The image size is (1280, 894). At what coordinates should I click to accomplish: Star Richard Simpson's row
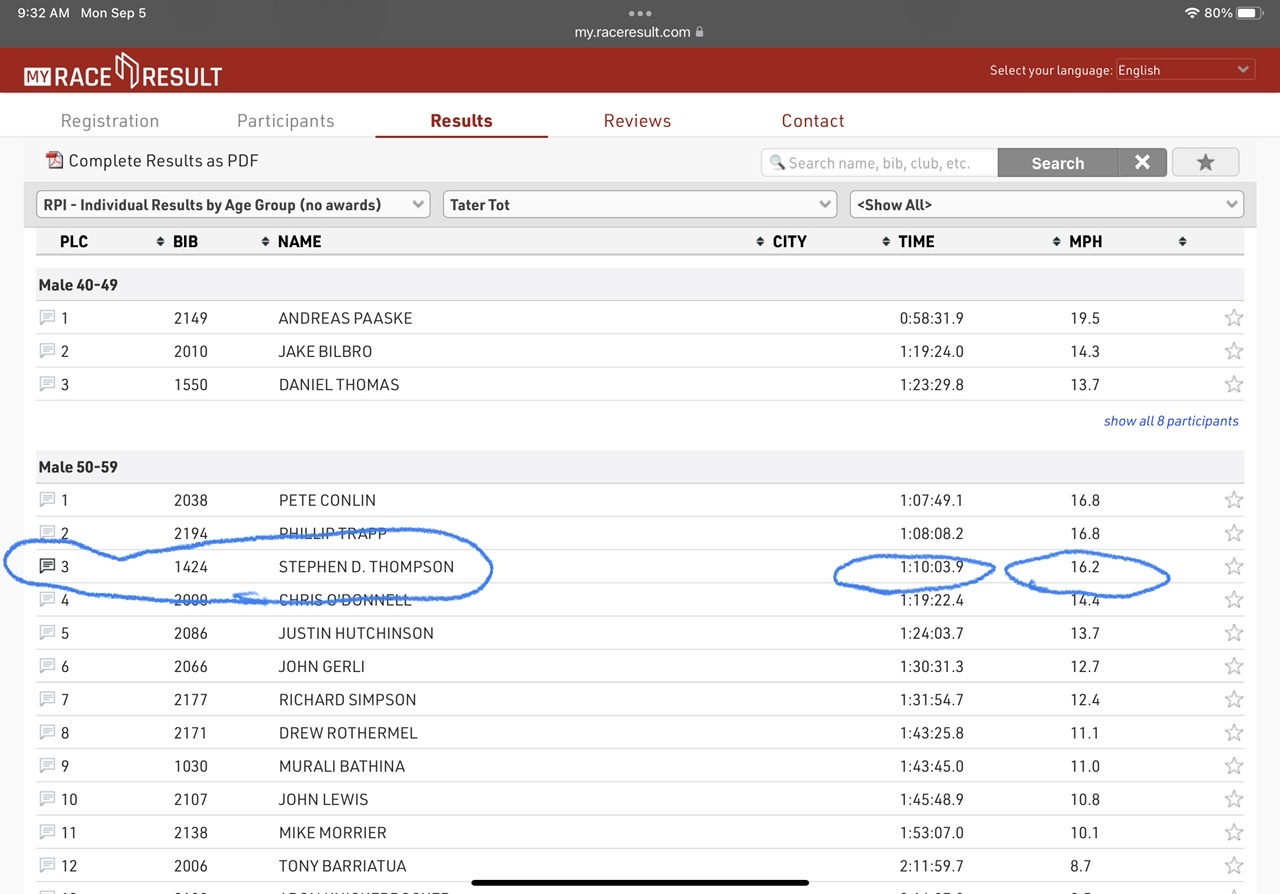point(1234,700)
